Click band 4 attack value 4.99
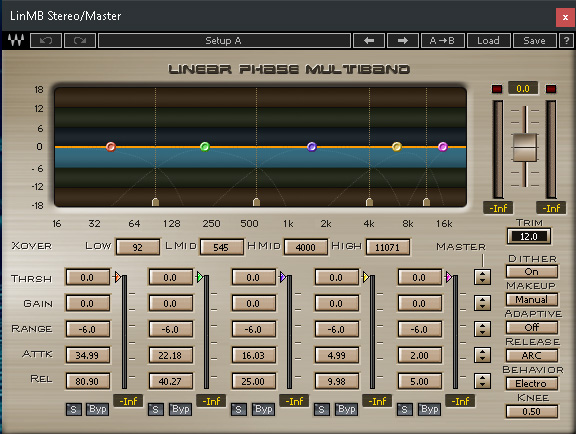This screenshot has height=434, width=576. point(336,355)
